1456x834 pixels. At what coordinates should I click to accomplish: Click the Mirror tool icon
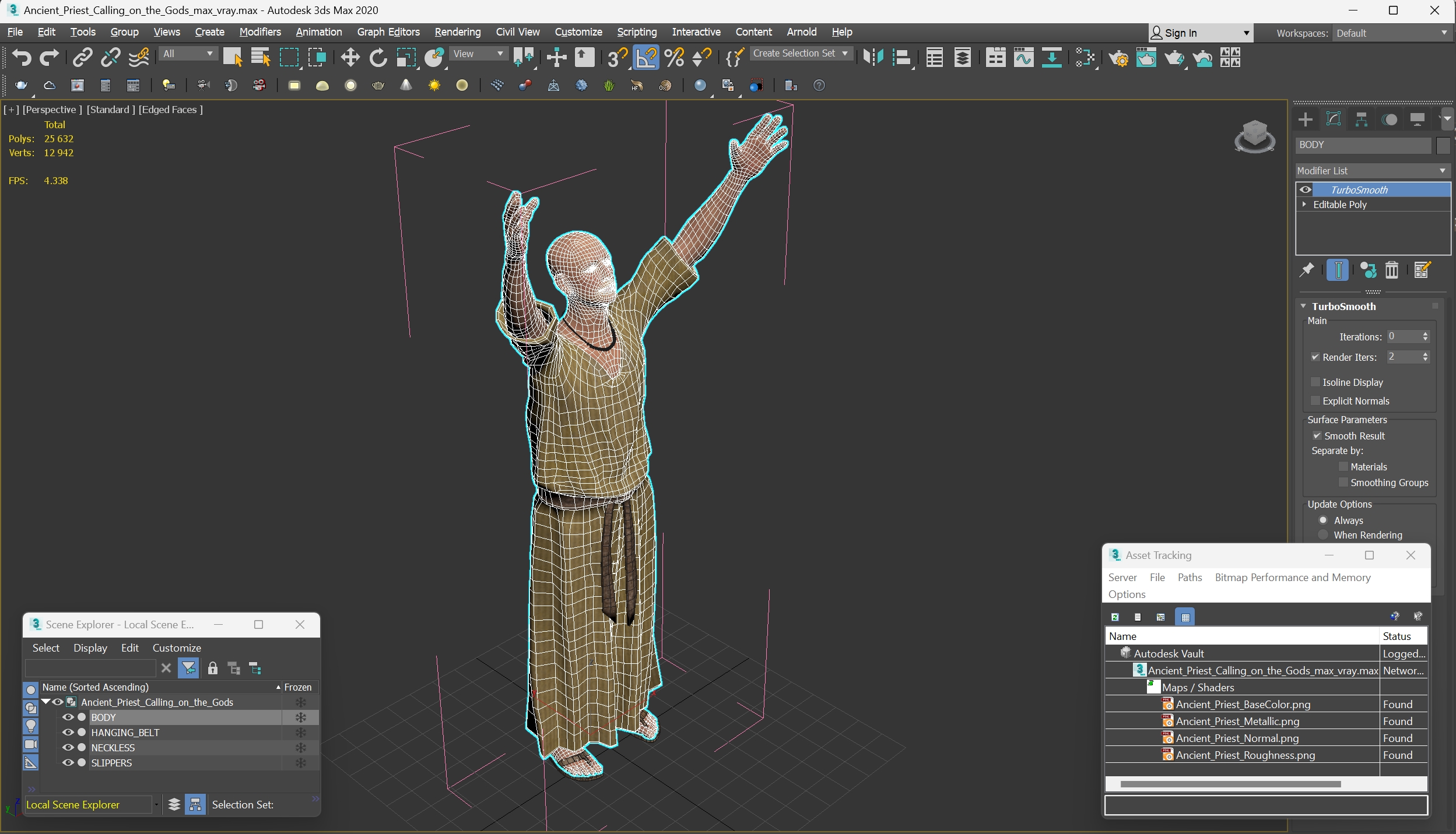pyautogui.click(x=873, y=57)
